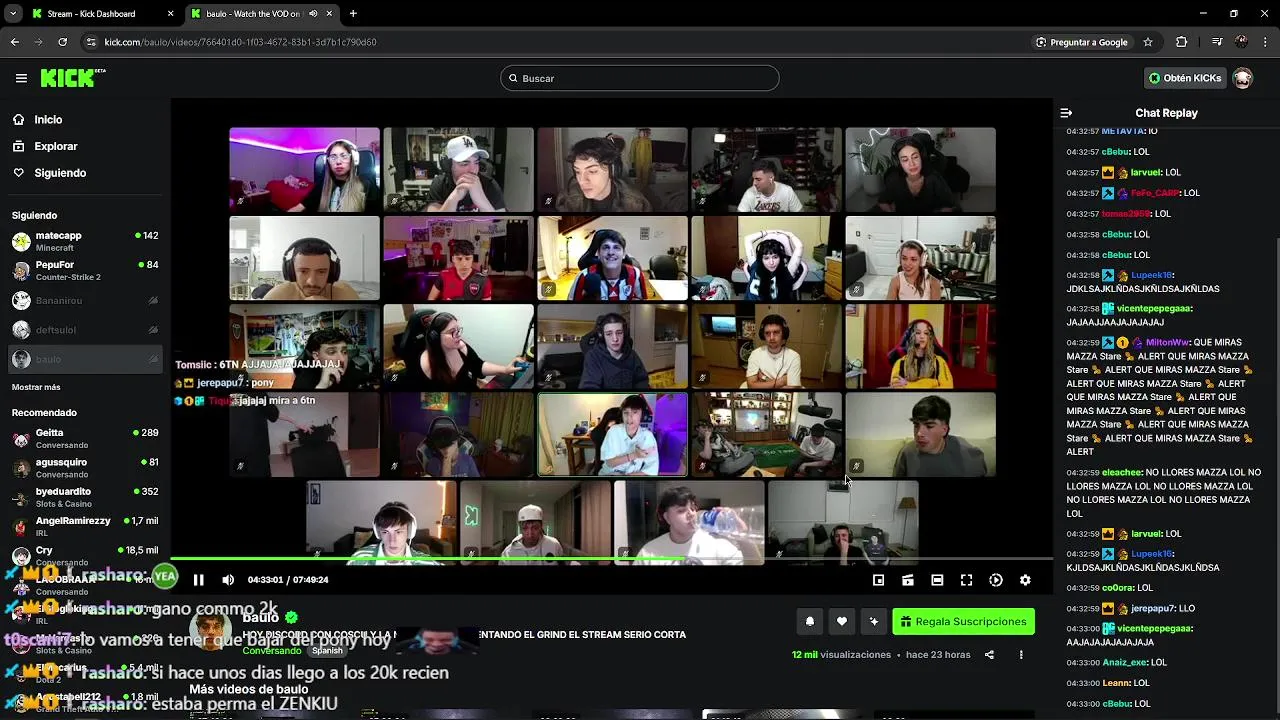
Task: Open Chrome profile avatar
Action: 1241,42
